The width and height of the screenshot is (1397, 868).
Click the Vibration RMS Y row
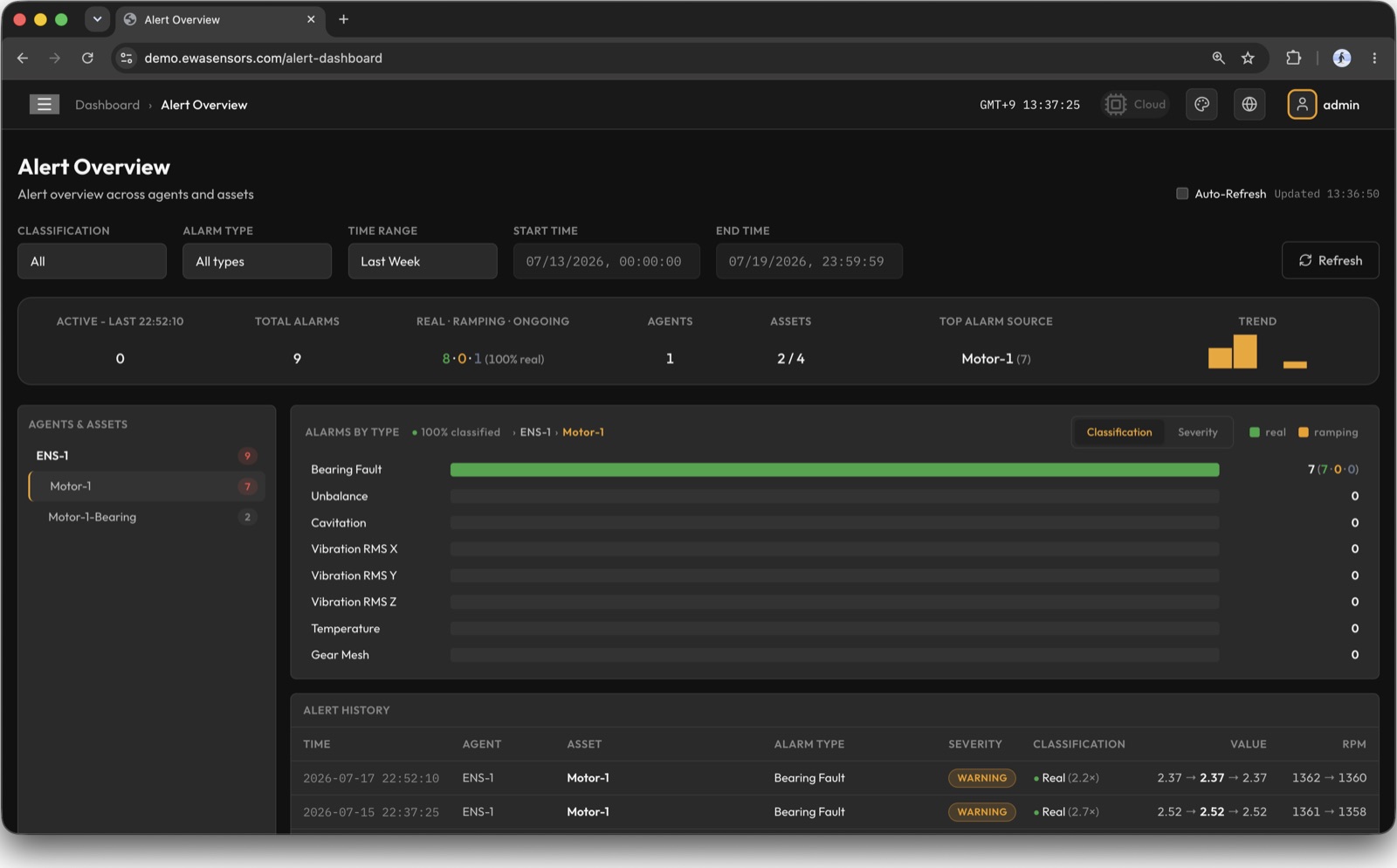[834, 575]
